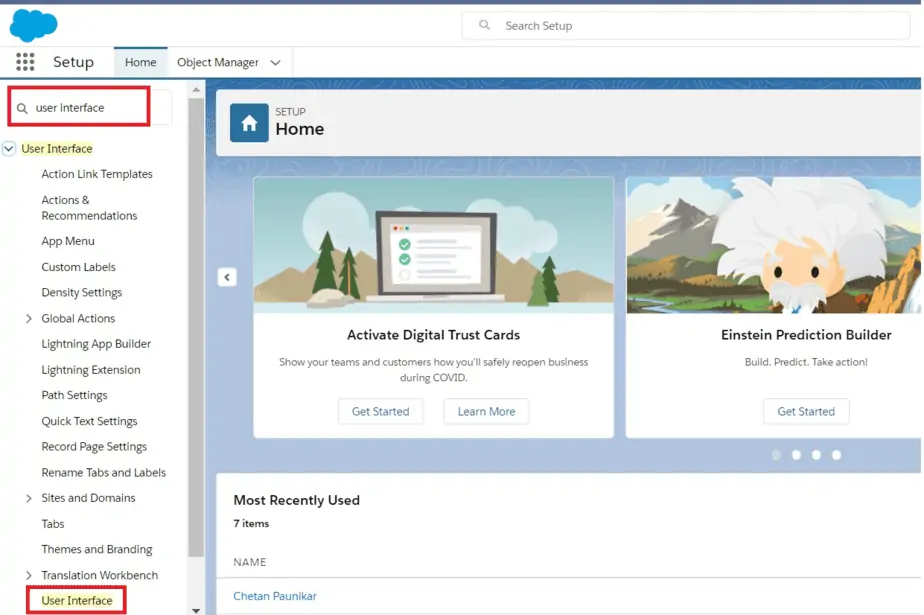
Task: Show previous carousel card with left arrow
Action: coord(227,277)
